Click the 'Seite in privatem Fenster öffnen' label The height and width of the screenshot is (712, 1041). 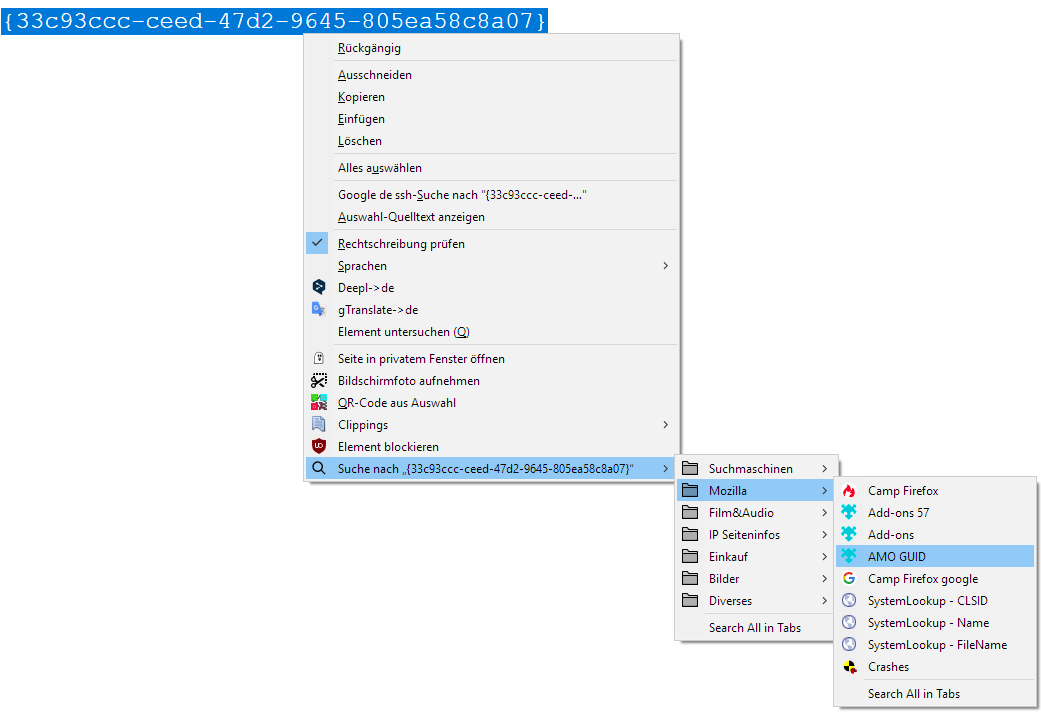point(421,359)
